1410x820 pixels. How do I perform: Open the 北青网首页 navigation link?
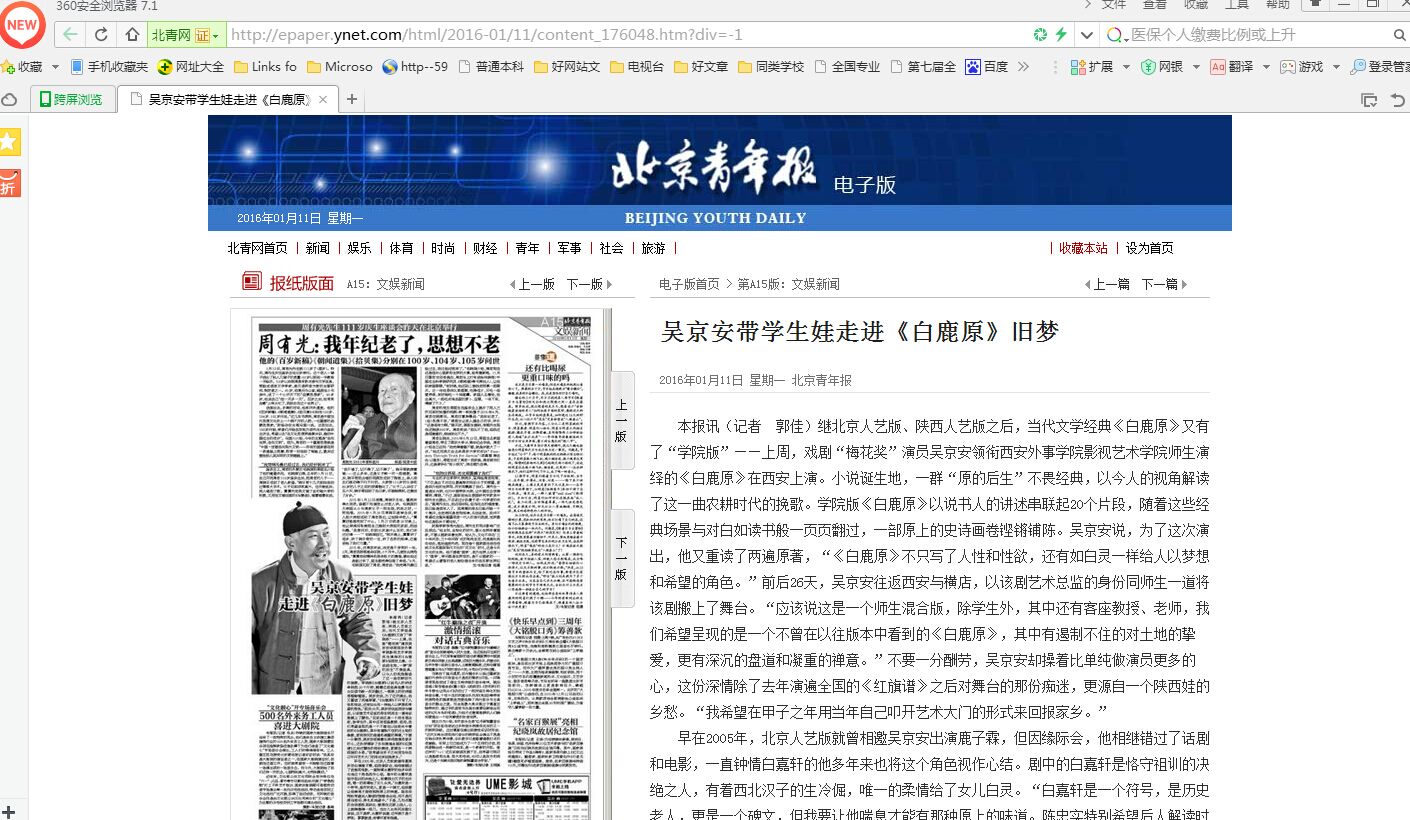coord(257,248)
